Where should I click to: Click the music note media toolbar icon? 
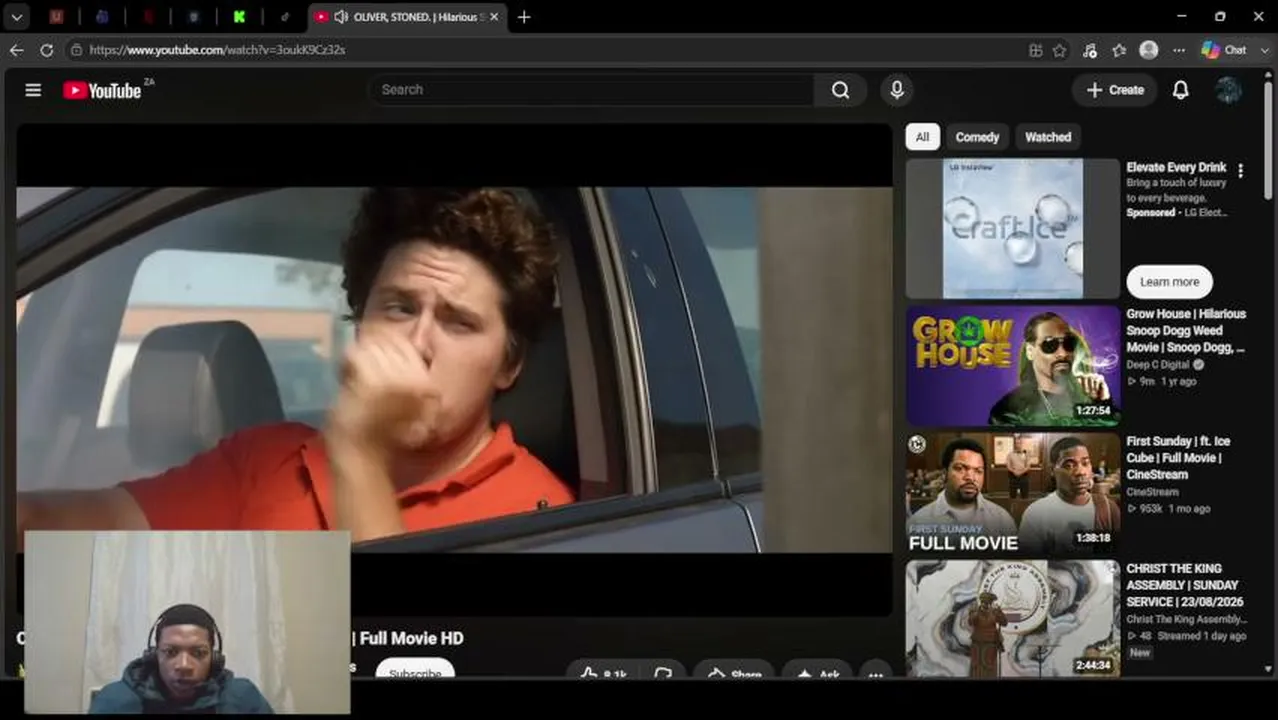(1090, 50)
